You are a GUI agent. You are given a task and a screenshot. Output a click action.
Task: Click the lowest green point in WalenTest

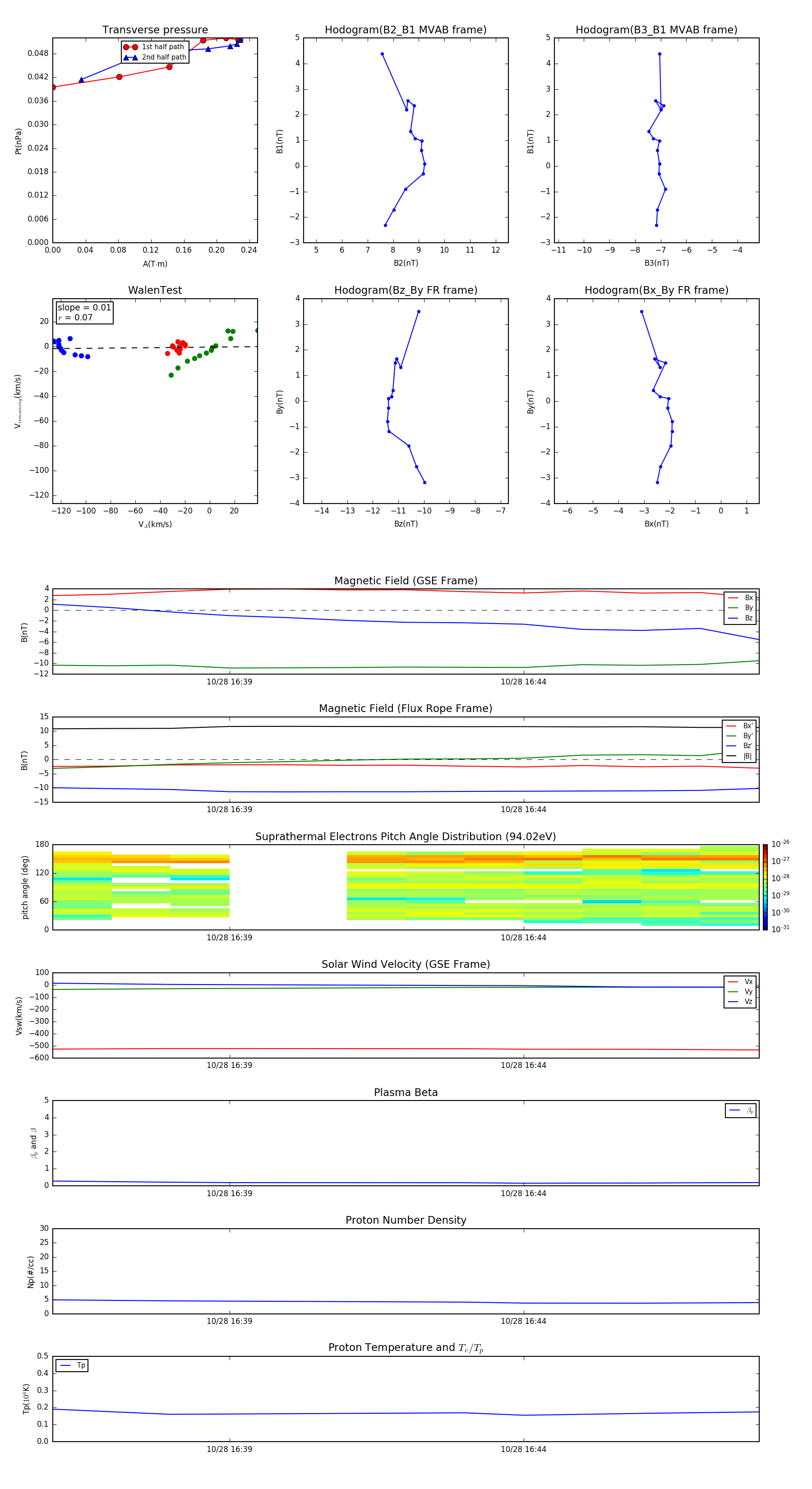171,375
